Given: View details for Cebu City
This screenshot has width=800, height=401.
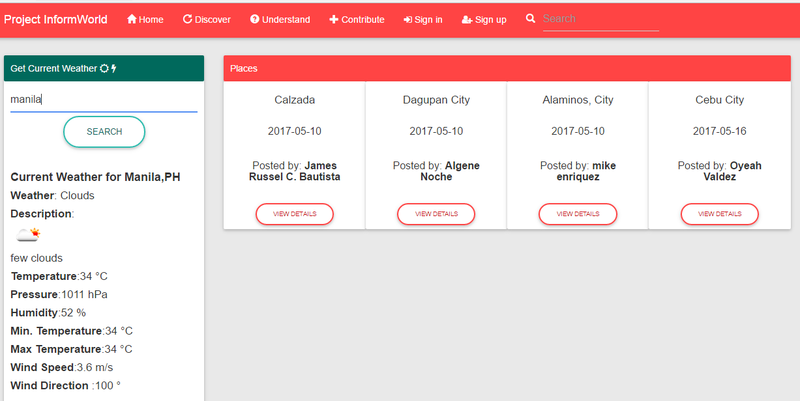Looking at the screenshot, I should tap(720, 213).
